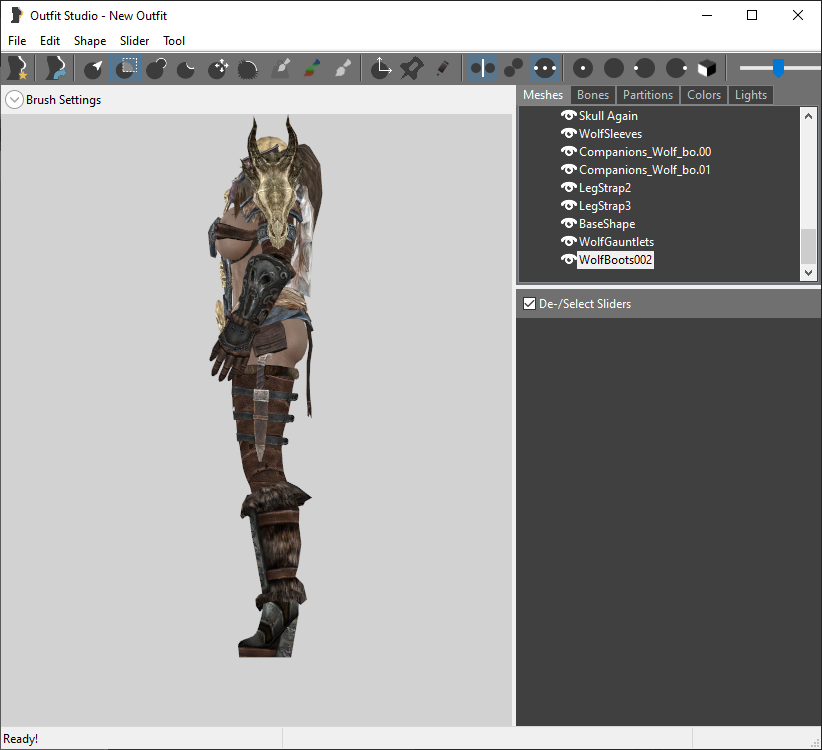Minimize the Outfit Studio window
The width and height of the screenshot is (822, 750).
click(707, 15)
